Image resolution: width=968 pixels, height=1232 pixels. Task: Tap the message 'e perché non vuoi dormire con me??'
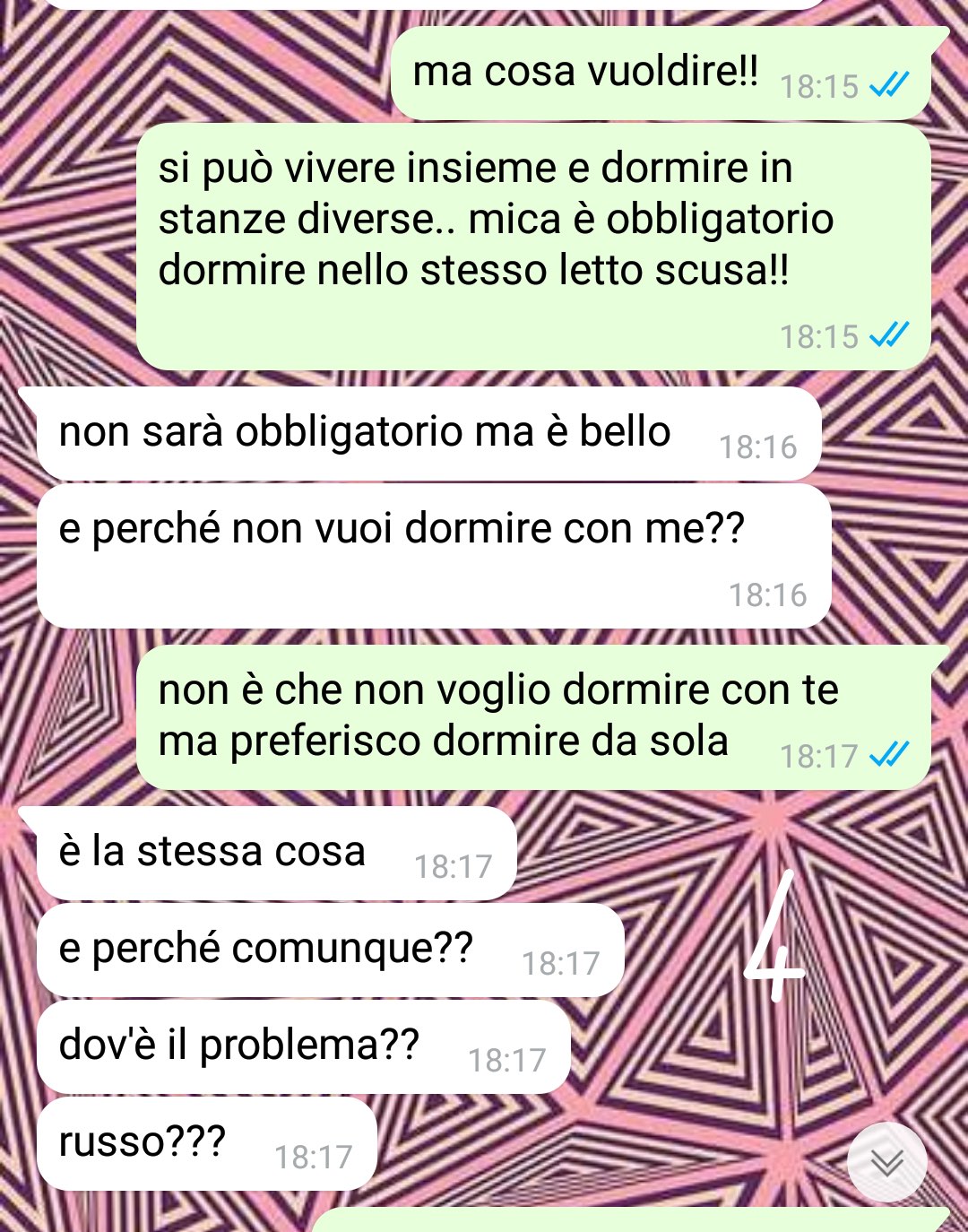click(434, 556)
